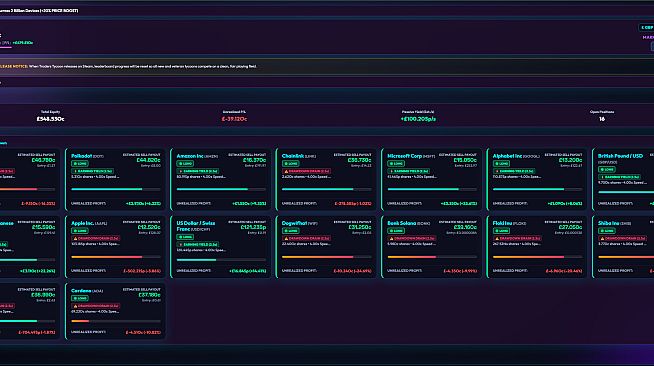Click Floki Inu's estimated sell payout value
This screenshot has width=654, height=366.
point(570,228)
